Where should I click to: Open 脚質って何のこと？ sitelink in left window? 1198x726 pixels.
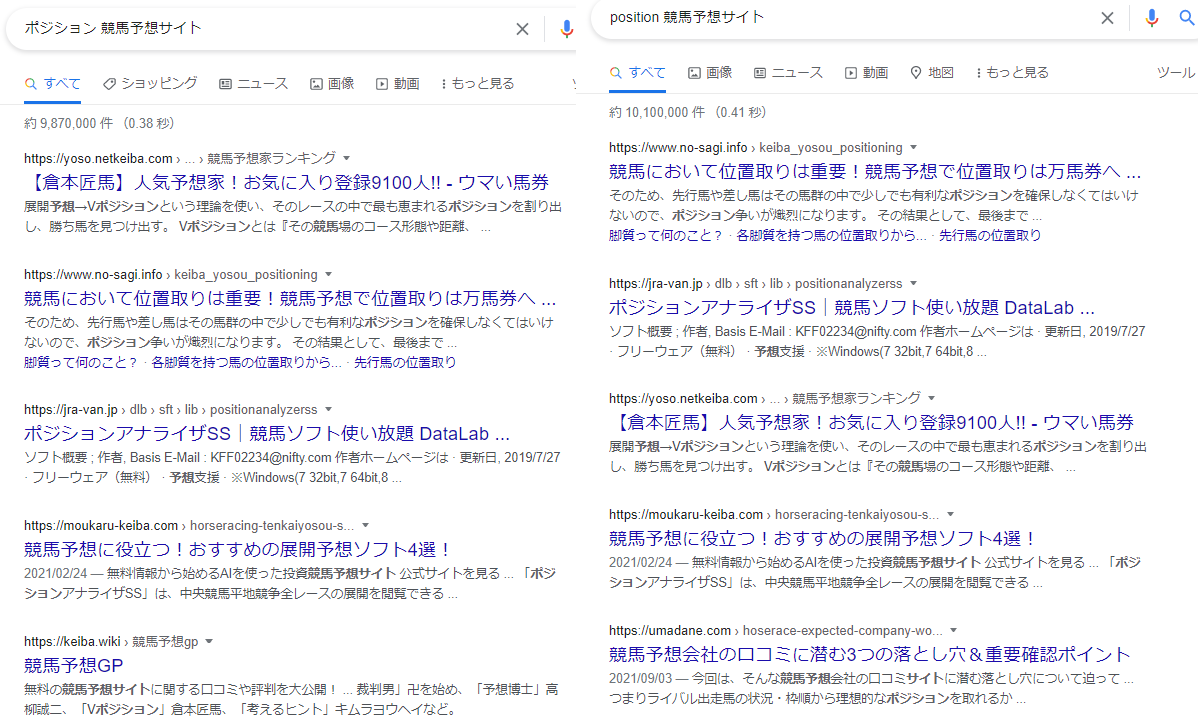(x=81, y=362)
